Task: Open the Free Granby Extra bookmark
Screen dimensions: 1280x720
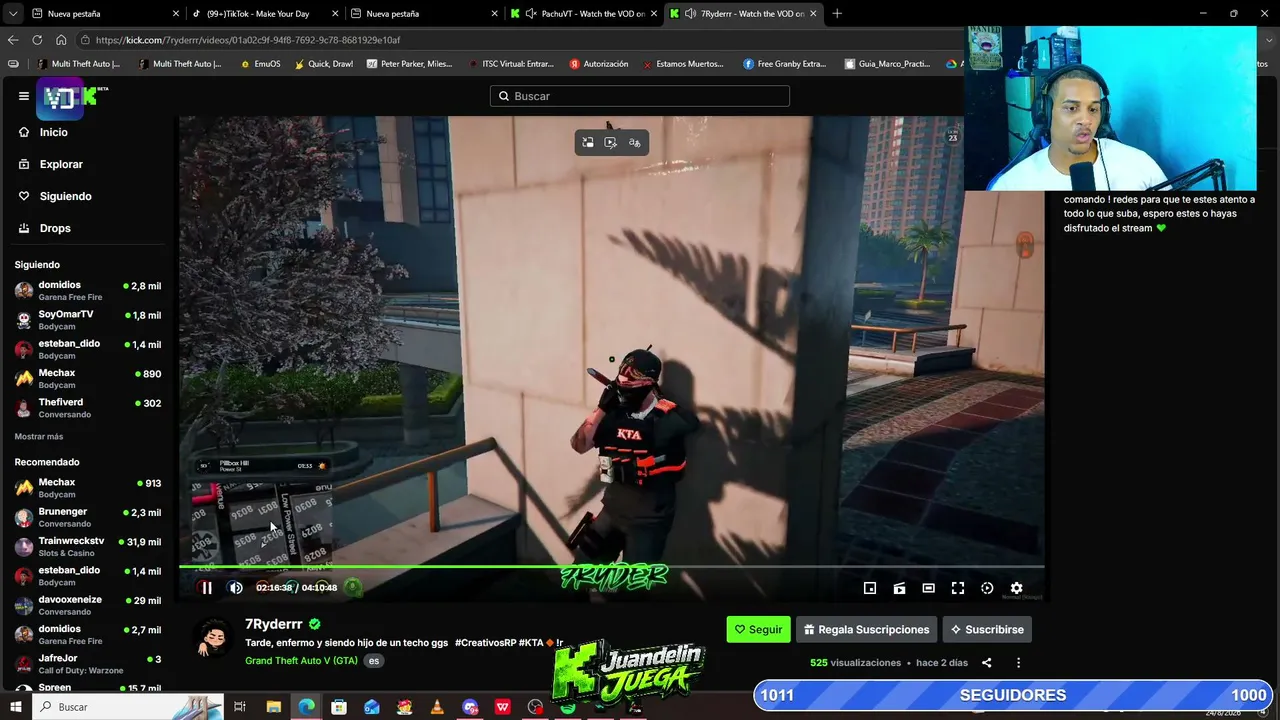Action: click(784, 64)
